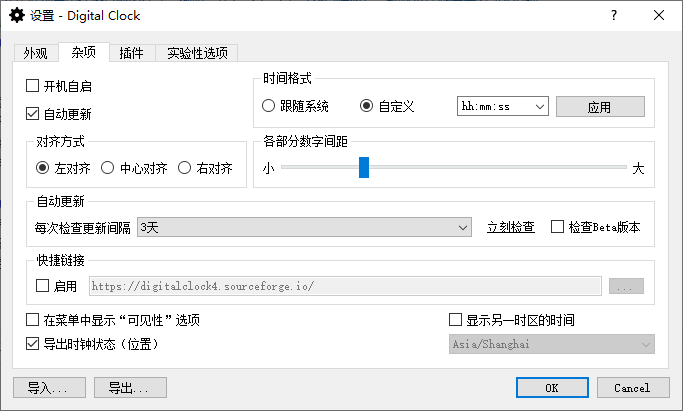Close the settings dialog window
The height and width of the screenshot is (411, 683).
pos(659,15)
